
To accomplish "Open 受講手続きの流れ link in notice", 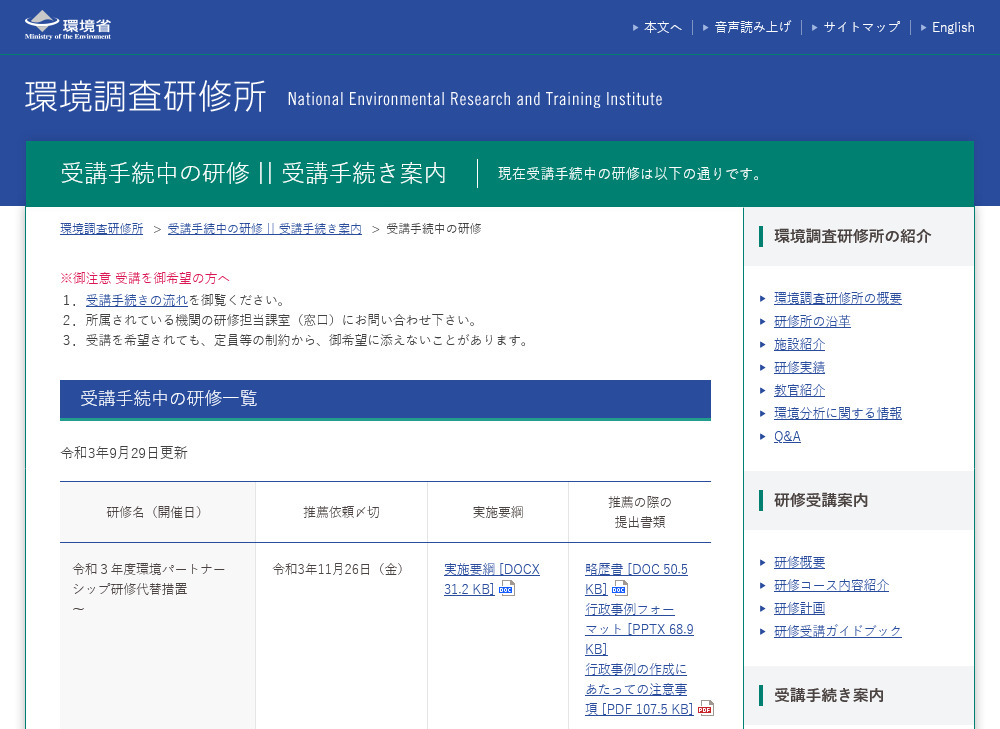I will (137, 300).
